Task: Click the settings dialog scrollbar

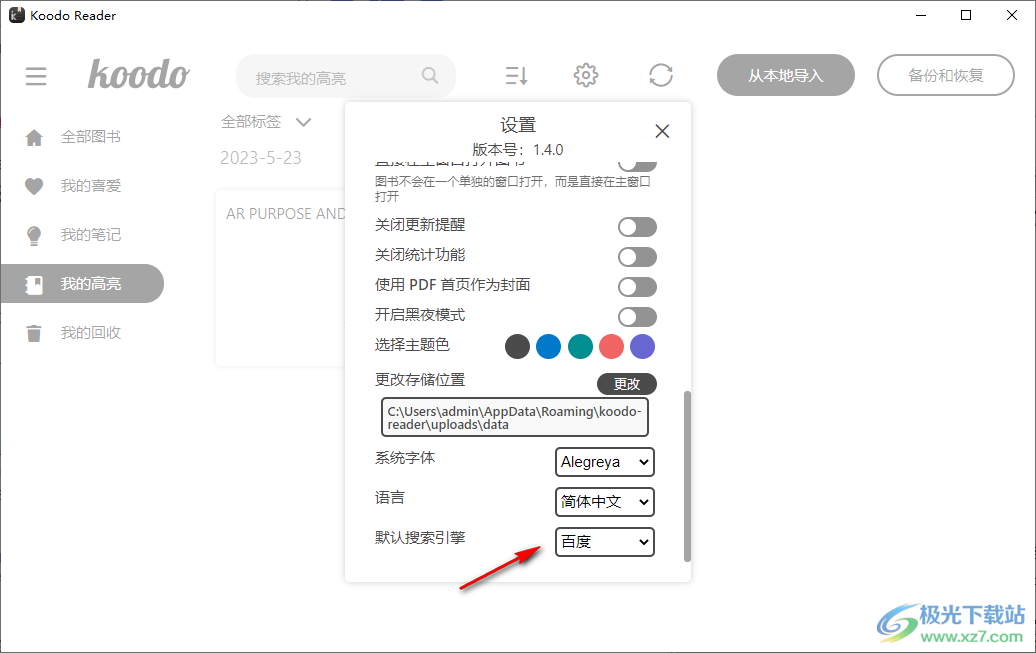Action: tap(687, 476)
